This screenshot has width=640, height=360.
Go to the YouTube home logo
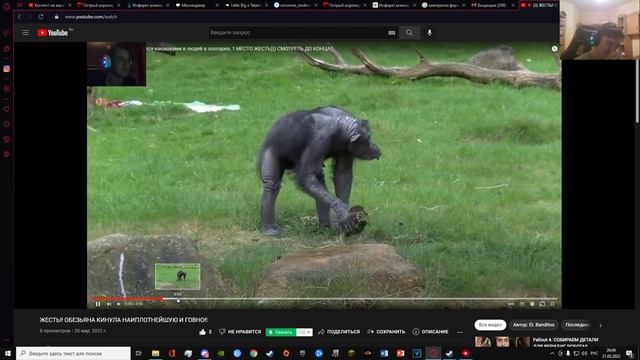click(x=53, y=33)
